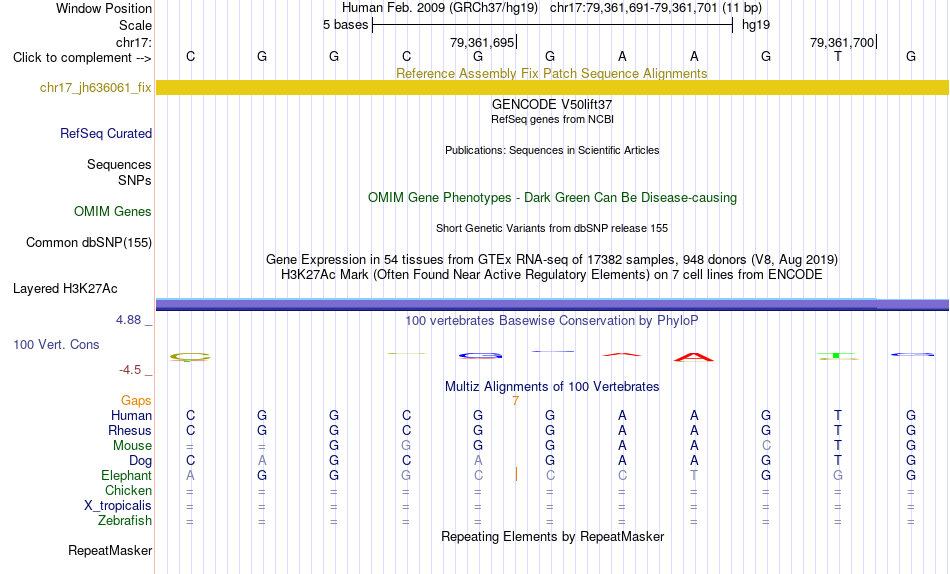
Task: Click the OMIM Genes track label
Action: [112, 212]
